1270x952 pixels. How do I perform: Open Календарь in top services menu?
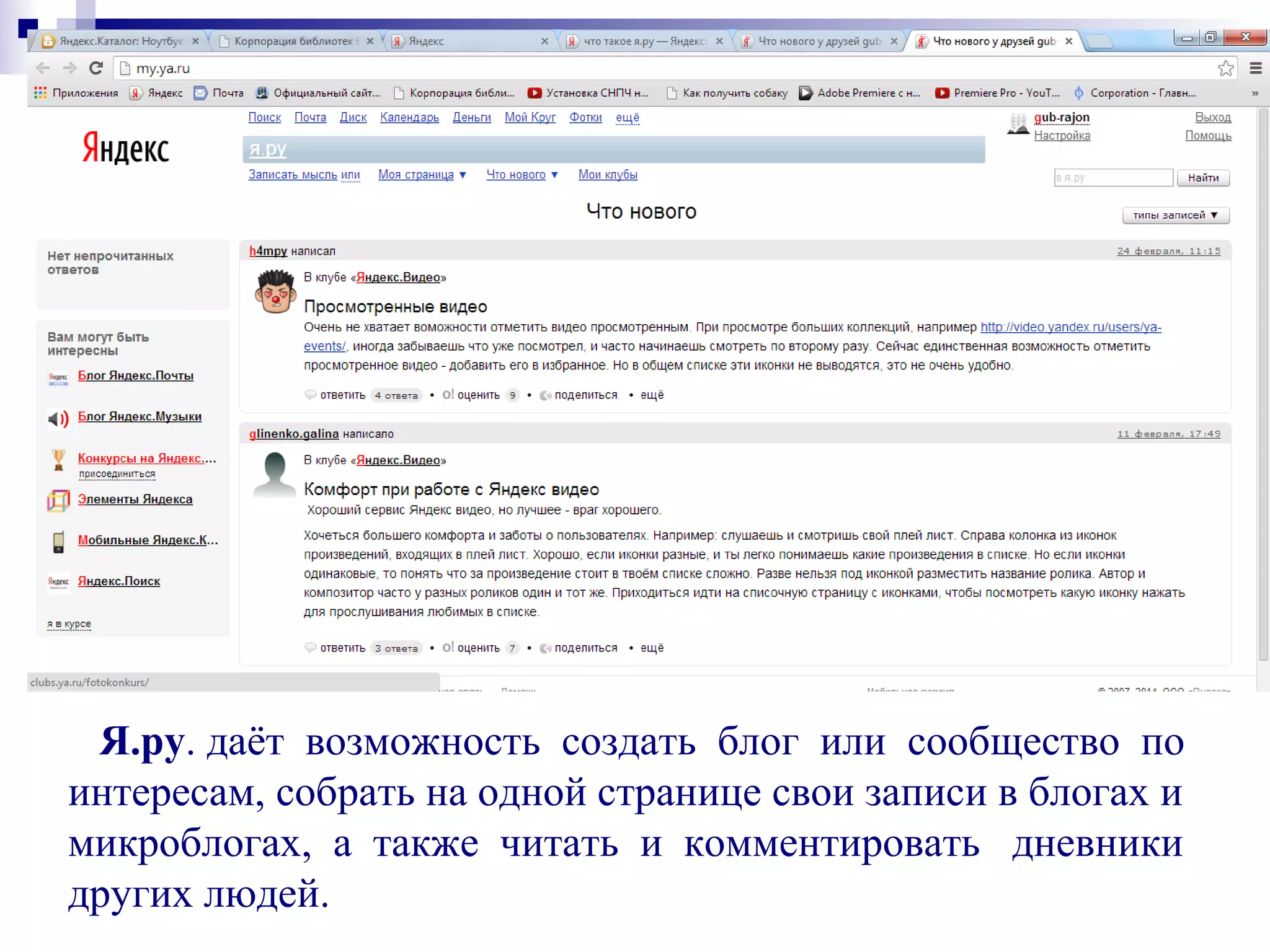[409, 117]
